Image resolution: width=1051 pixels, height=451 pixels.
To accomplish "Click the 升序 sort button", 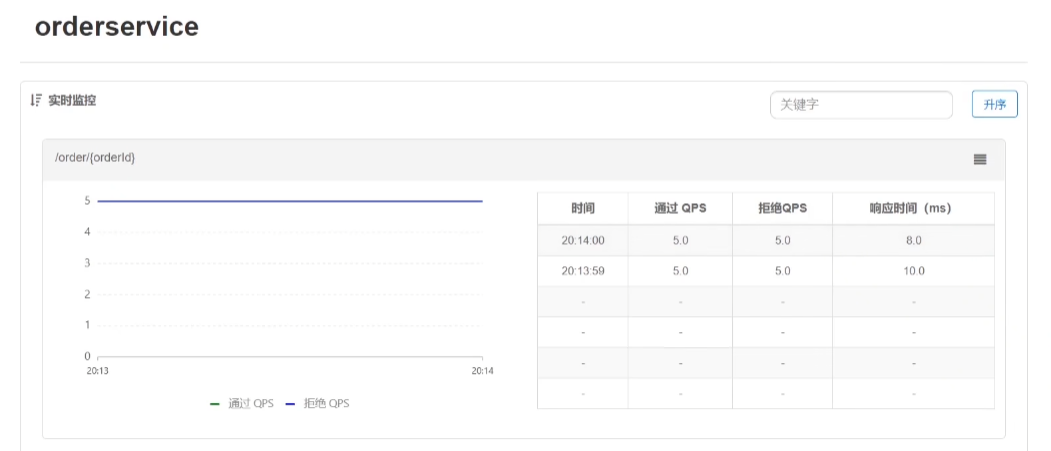I will 995,105.
